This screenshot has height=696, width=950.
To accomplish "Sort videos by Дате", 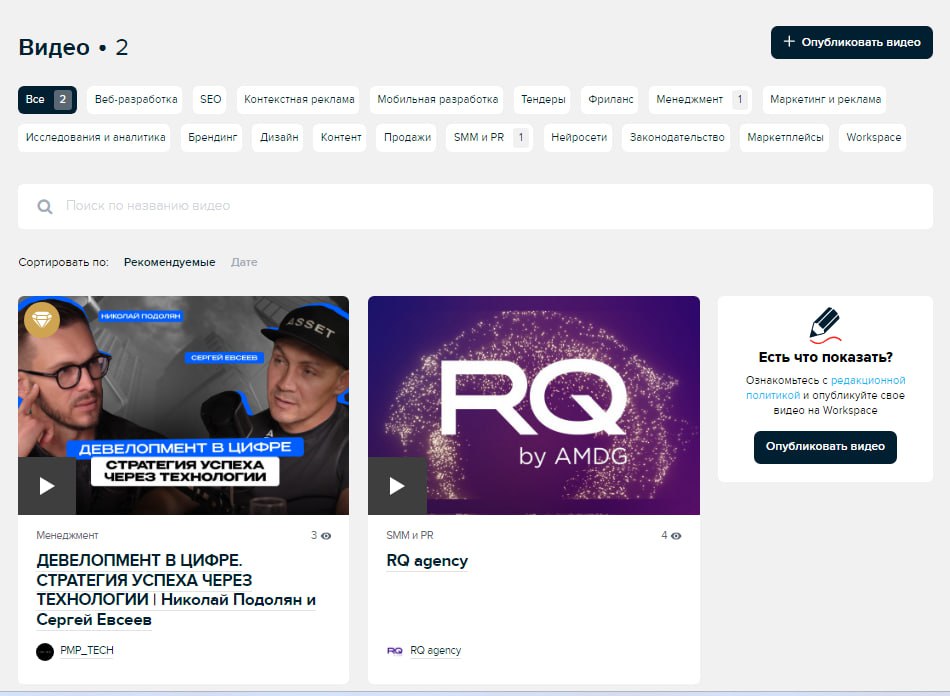I will [x=244, y=262].
